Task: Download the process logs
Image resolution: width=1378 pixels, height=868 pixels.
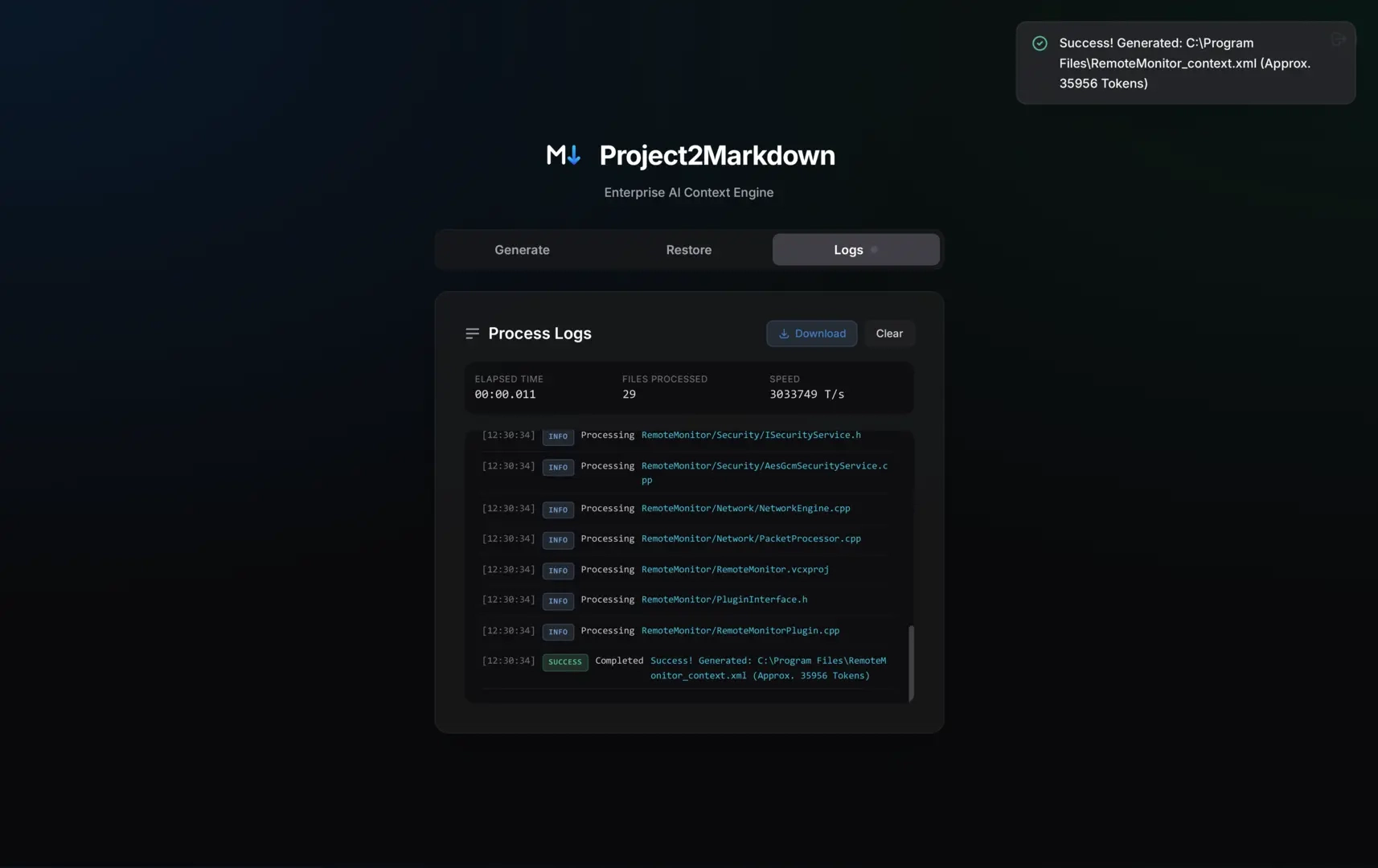Action: pyautogui.click(x=811, y=334)
